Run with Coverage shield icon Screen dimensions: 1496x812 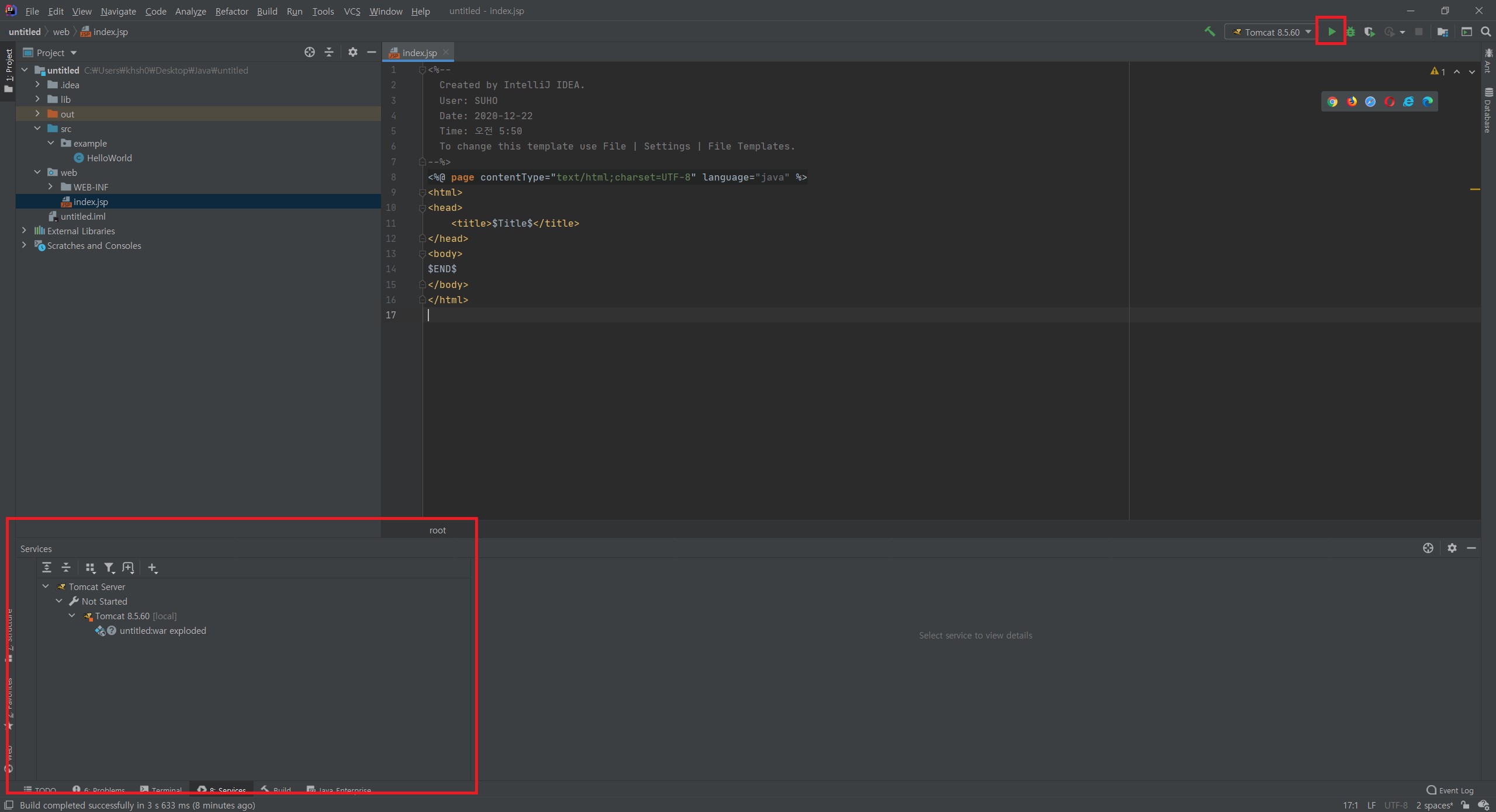pyautogui.click(x=1369, y=32)
